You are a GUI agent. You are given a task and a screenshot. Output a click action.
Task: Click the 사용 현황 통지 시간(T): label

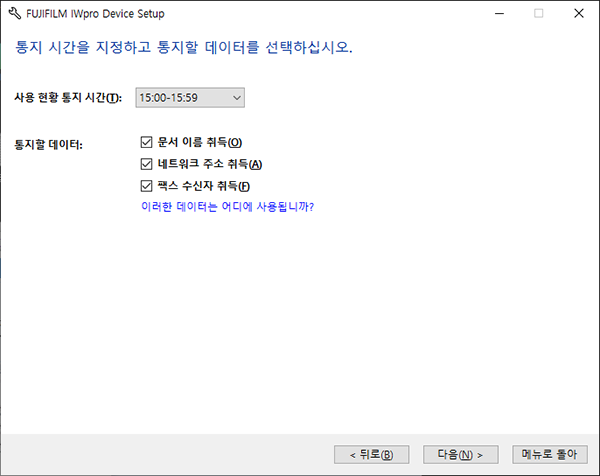(x=68, y=98)
